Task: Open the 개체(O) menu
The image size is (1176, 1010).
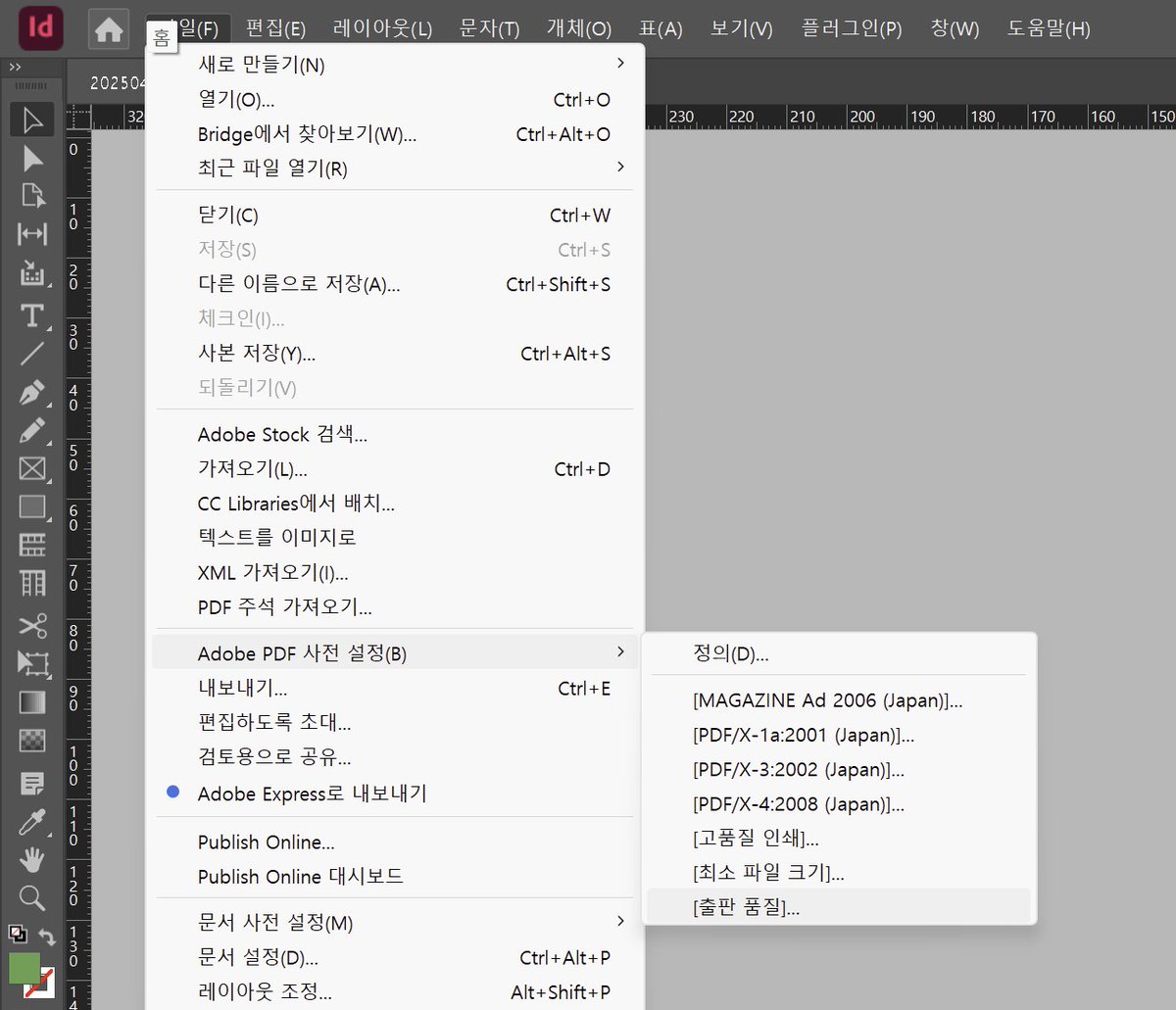Action: [579, 29]
